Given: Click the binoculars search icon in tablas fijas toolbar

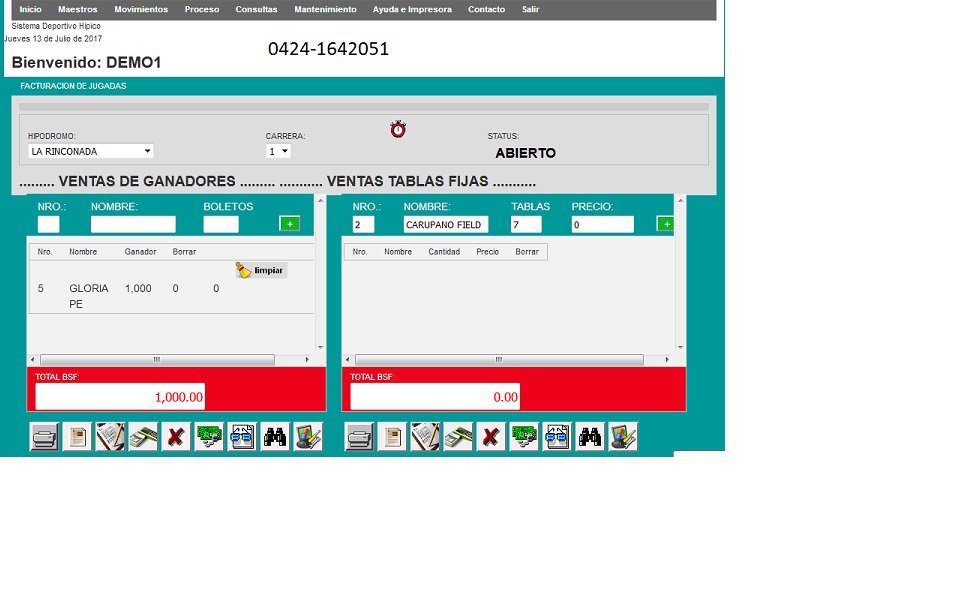Looking at the screenshot, I should [589, 436].
